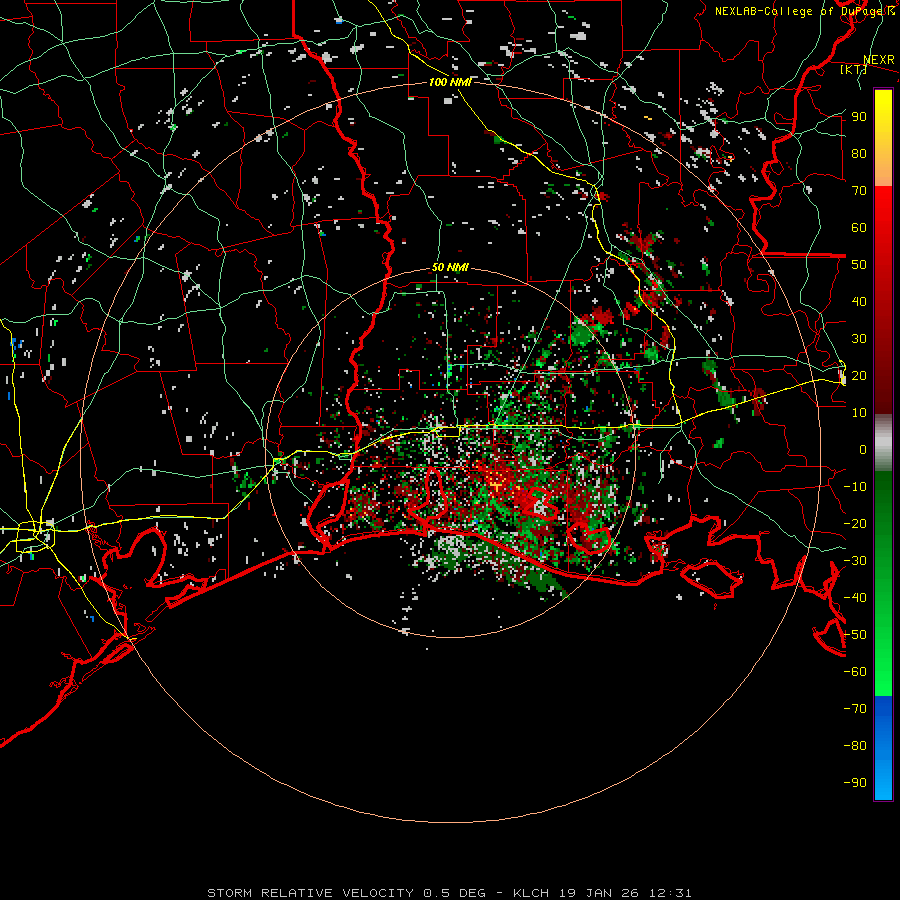900x900 pixels.
Task: Click the "0.5 DEG" elevation angle text
Action: tap(455, 893)
